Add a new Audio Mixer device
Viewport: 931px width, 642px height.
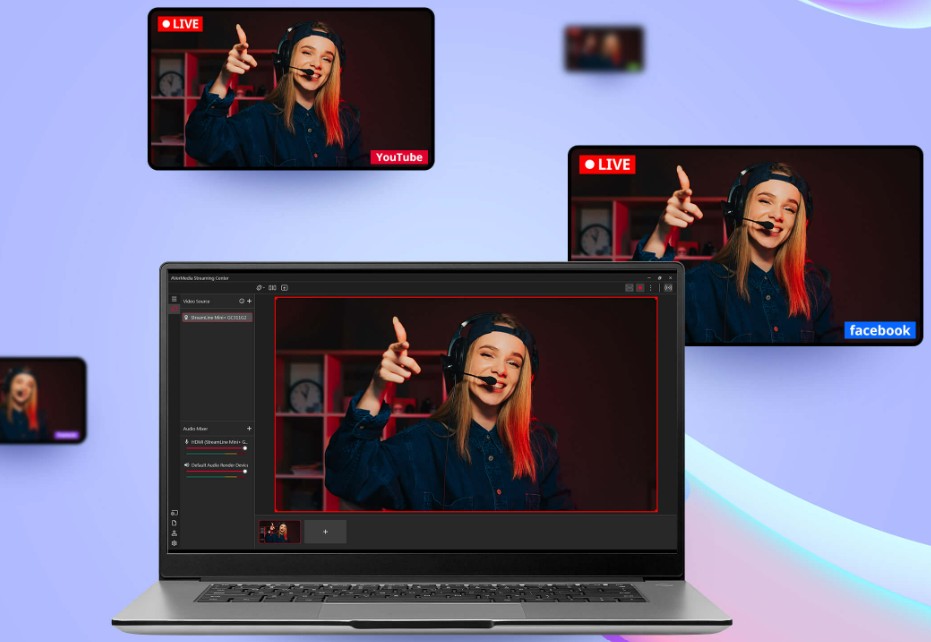tap(249, 428)
